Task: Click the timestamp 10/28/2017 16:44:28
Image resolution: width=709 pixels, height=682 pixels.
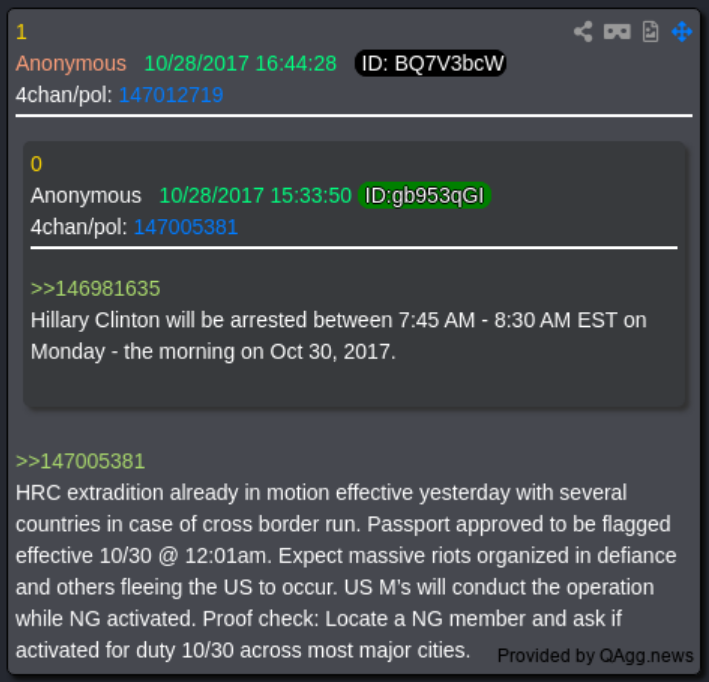Action: click(x=240, y=63)
